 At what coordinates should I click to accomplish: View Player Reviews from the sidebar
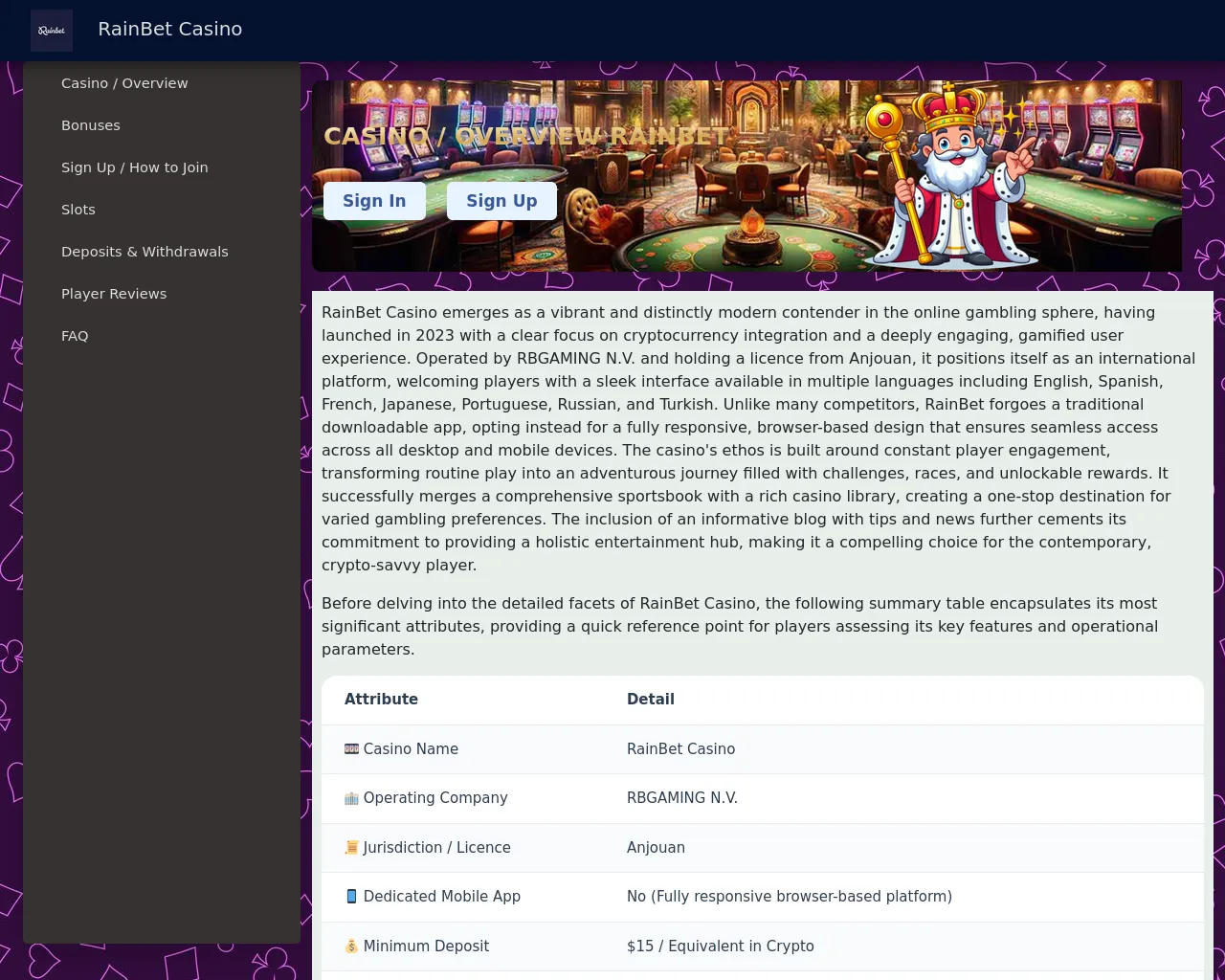(x=114, y=294)
